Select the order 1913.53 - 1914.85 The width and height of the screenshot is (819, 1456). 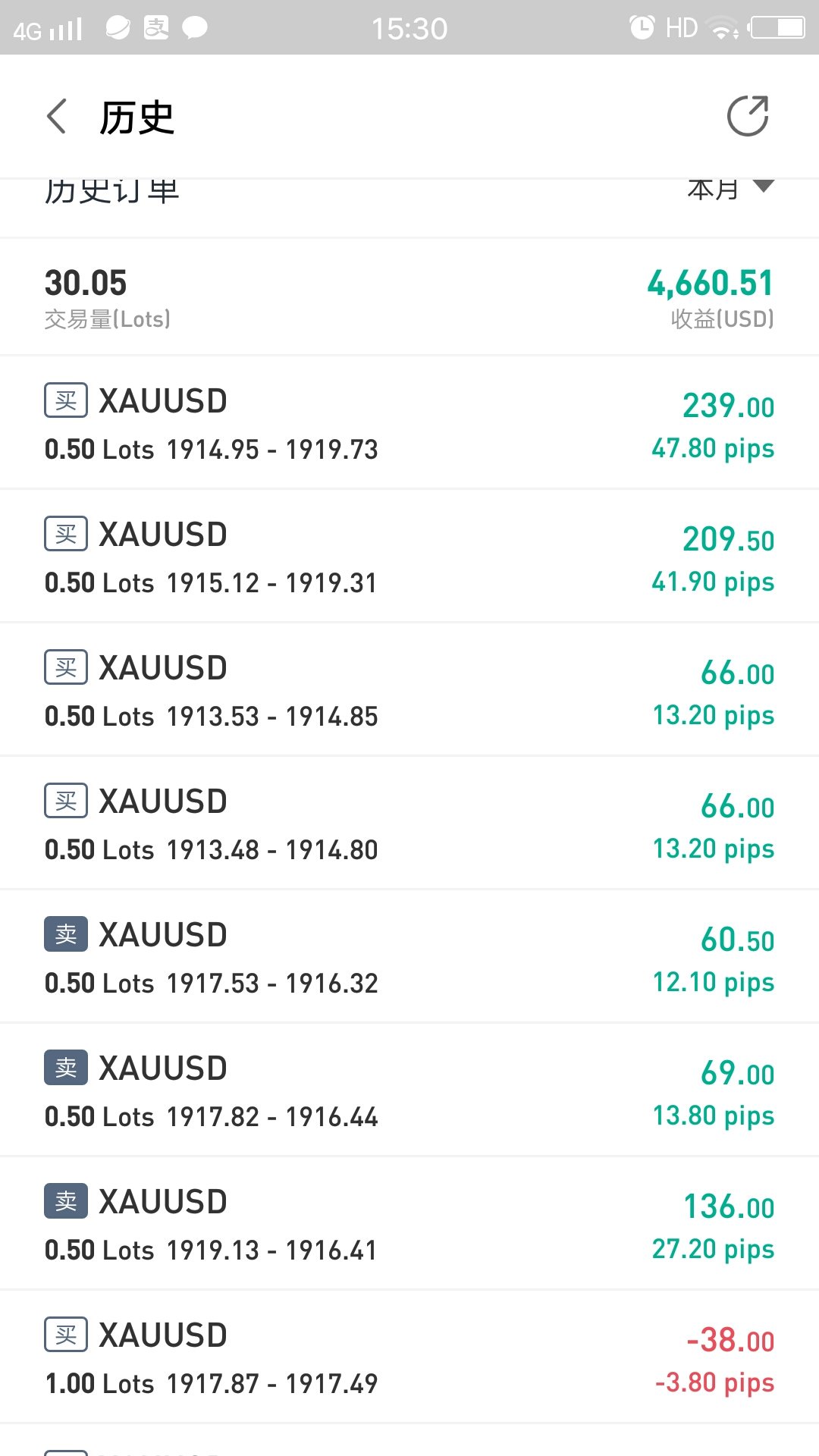tap(409, 690)
